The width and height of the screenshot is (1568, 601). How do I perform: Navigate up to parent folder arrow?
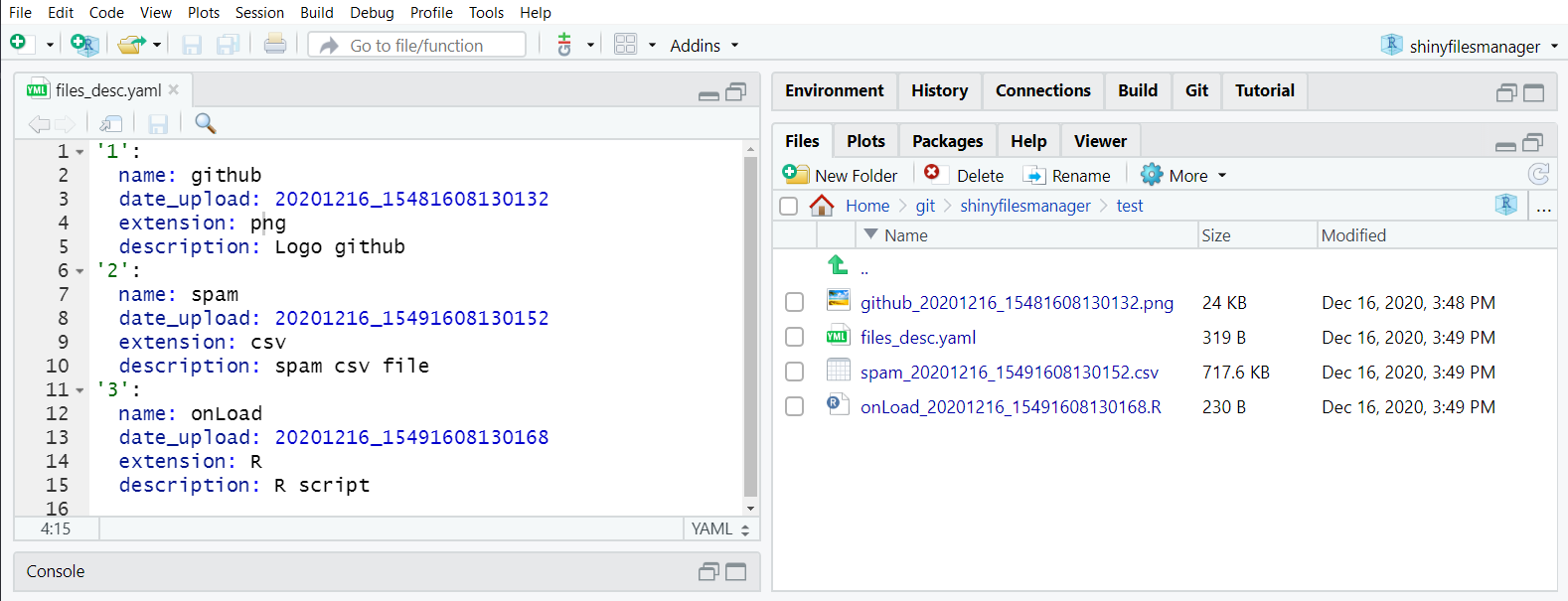[838, 265]
